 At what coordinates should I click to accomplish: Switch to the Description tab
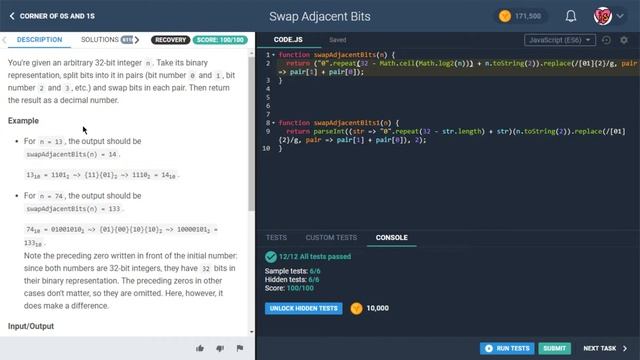pos(39,40)
